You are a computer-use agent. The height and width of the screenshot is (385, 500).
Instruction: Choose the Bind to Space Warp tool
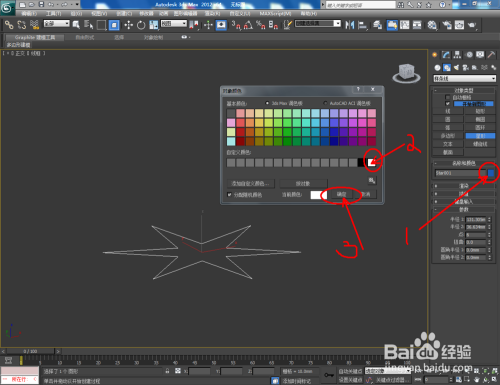[x=34, y=25]
